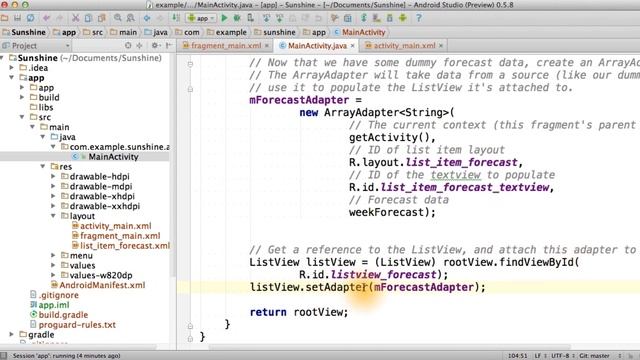Expand the gradle folder

click(12, 335)
